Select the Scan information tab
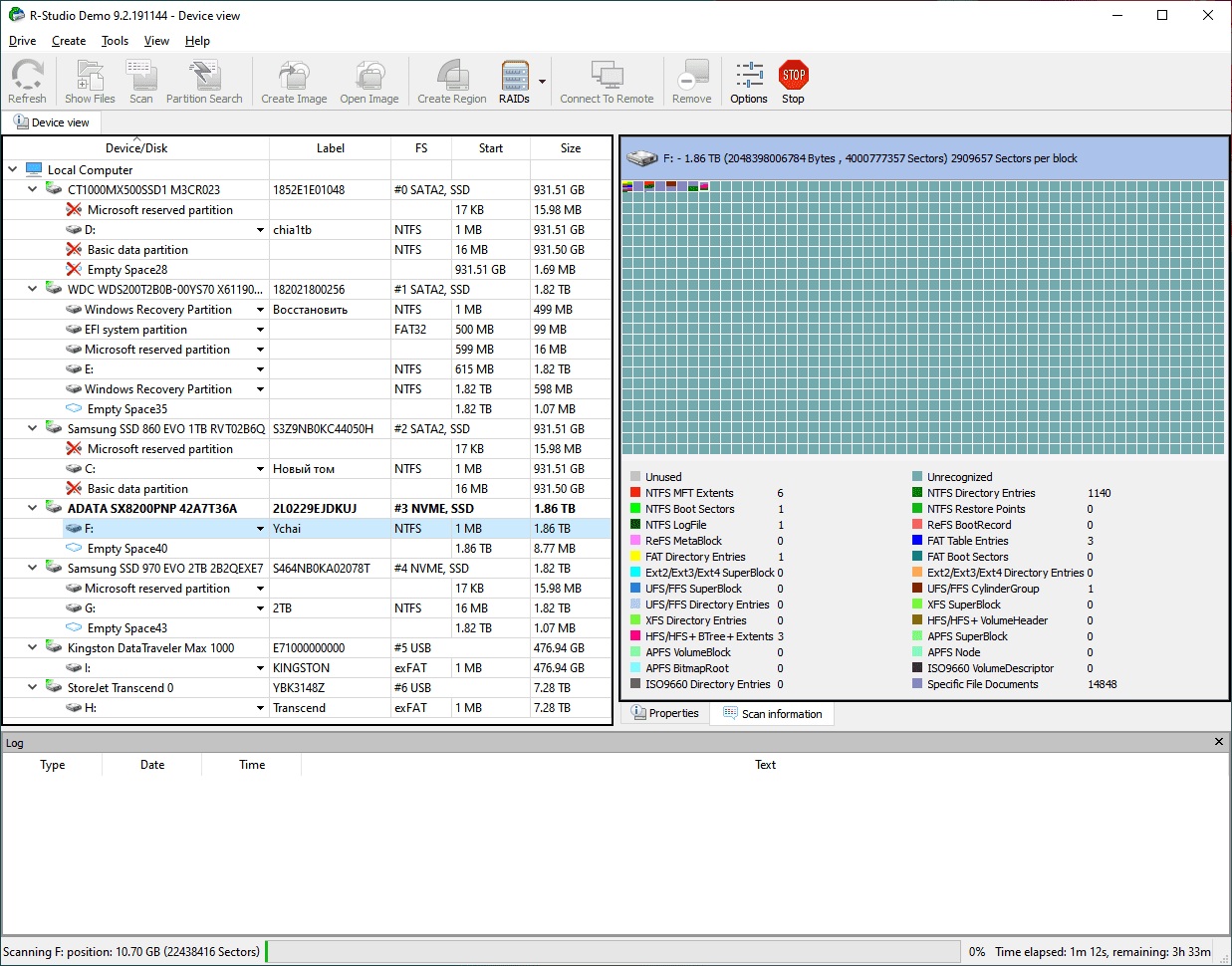Image resolution: width=1232 pixels, height=966 pixels. pyautogui.click(x=773, y=714)
